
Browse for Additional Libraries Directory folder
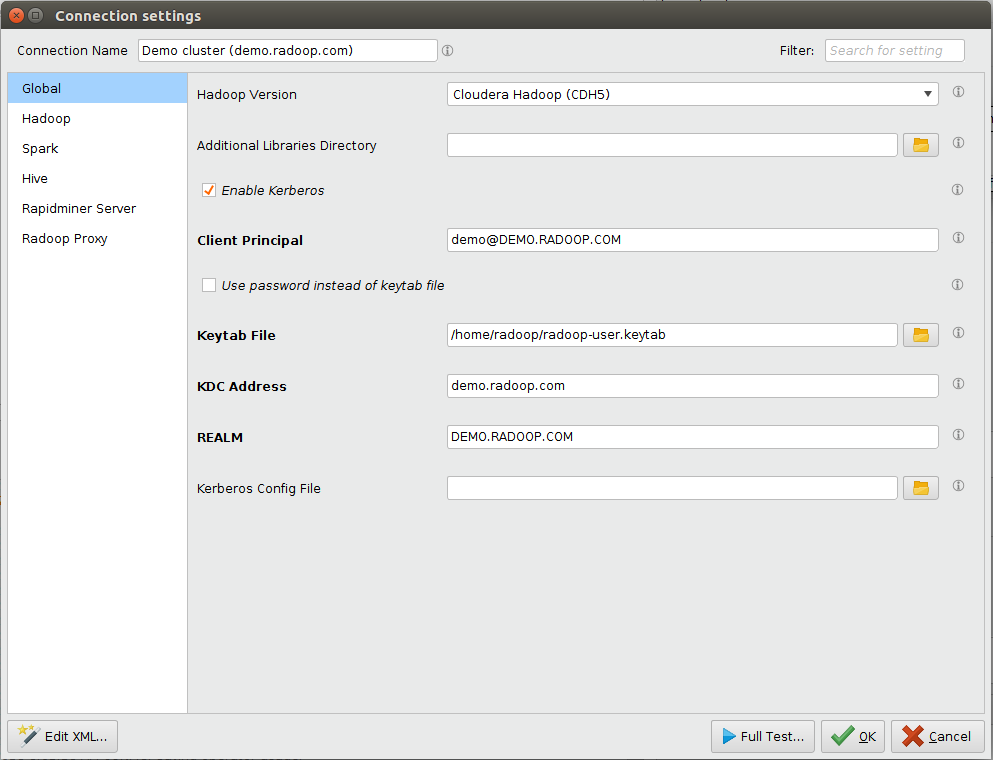pos(920,145)
